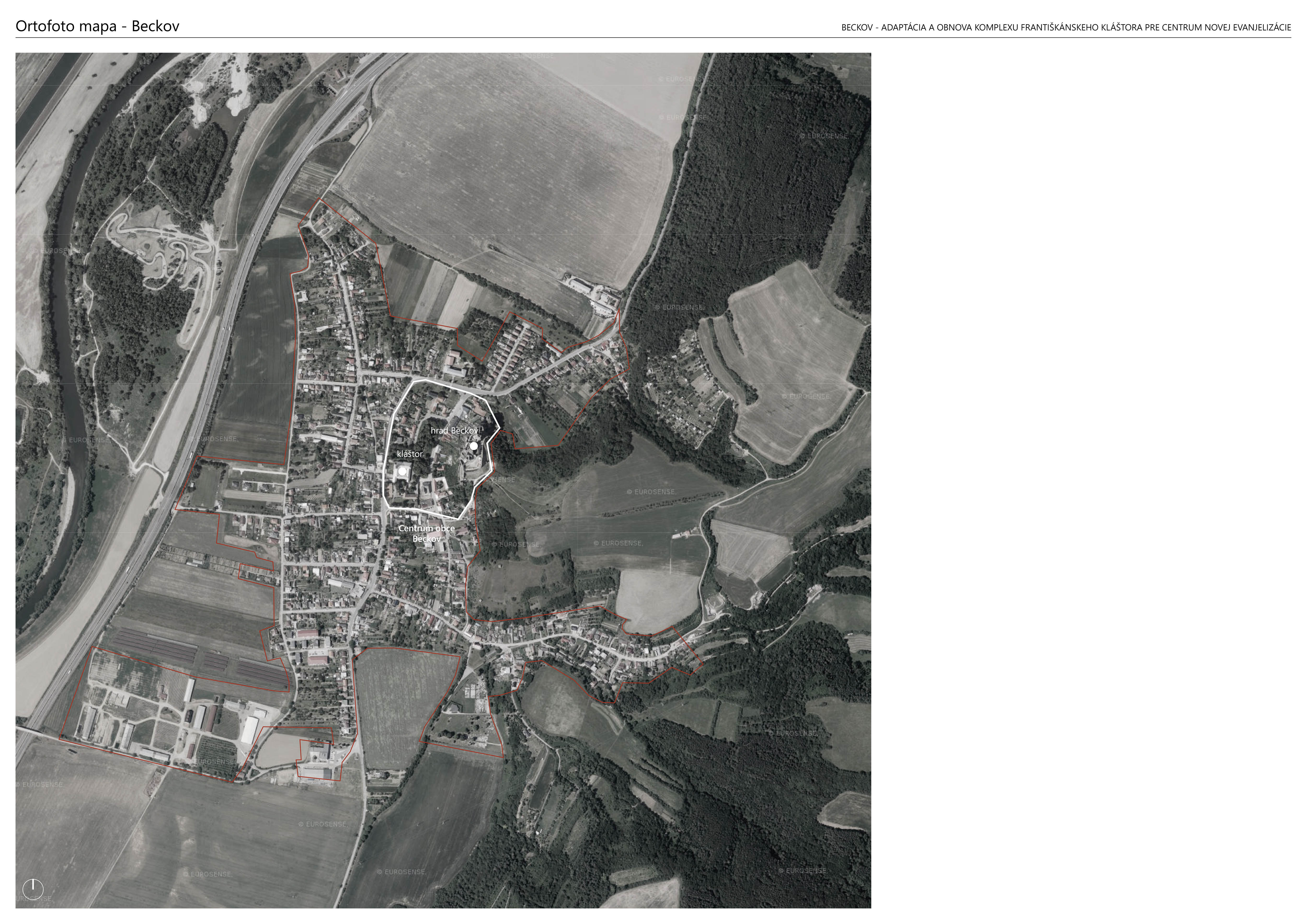Click the white dot marking hrad Beckov
1307x924 pixels.
tap(474, 446)
